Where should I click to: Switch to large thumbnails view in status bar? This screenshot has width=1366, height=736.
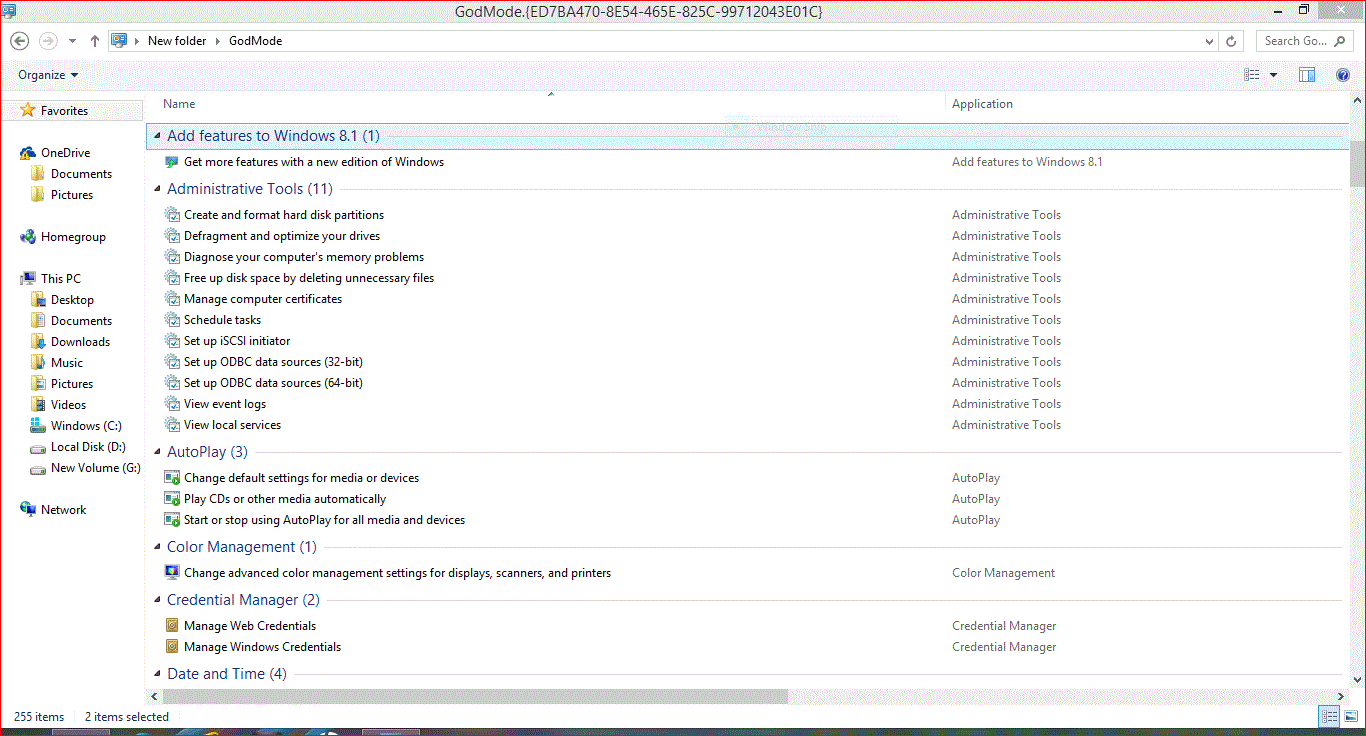1349,716
